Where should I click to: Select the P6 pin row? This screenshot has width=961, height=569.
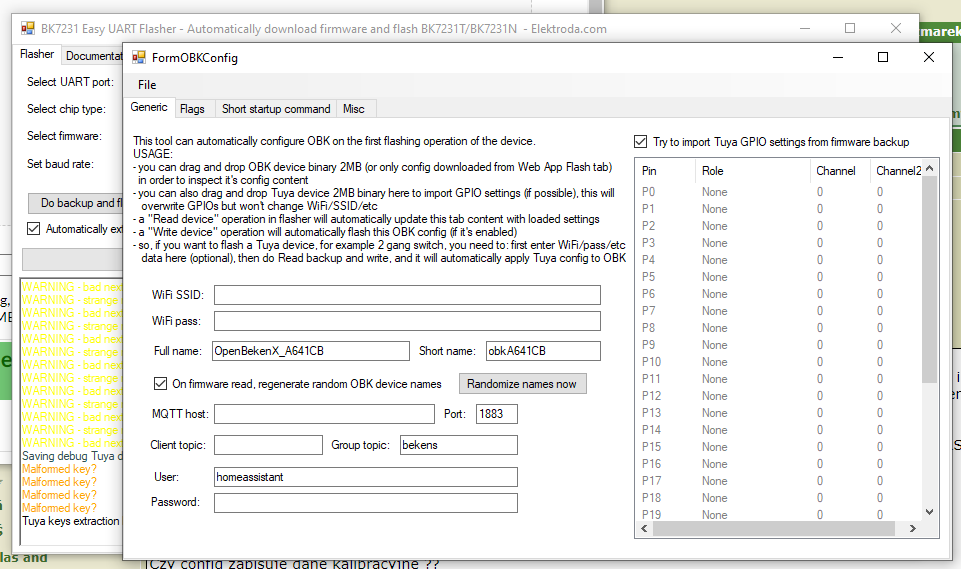point(778,294)
